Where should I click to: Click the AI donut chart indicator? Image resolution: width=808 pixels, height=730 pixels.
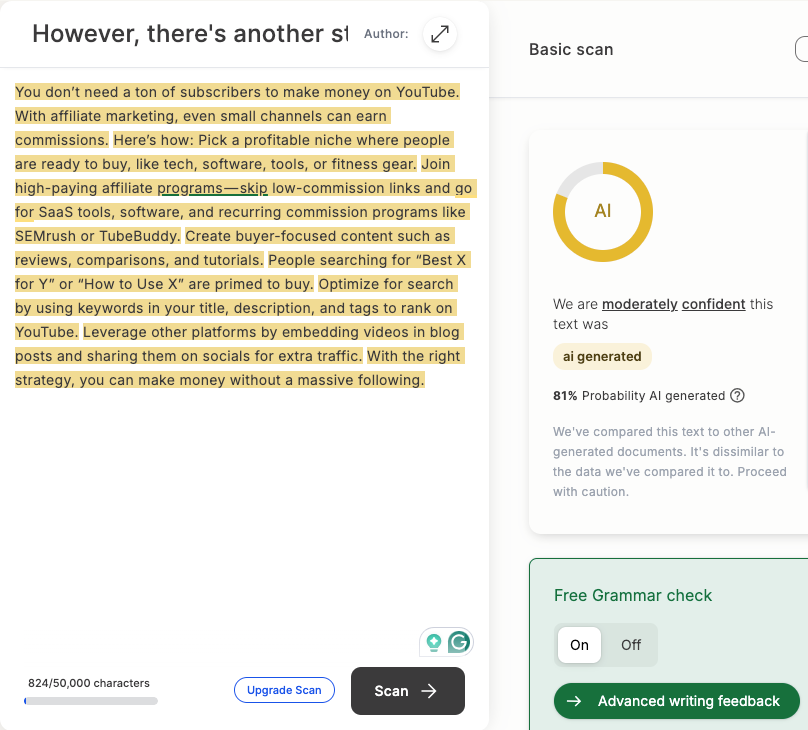602,212
